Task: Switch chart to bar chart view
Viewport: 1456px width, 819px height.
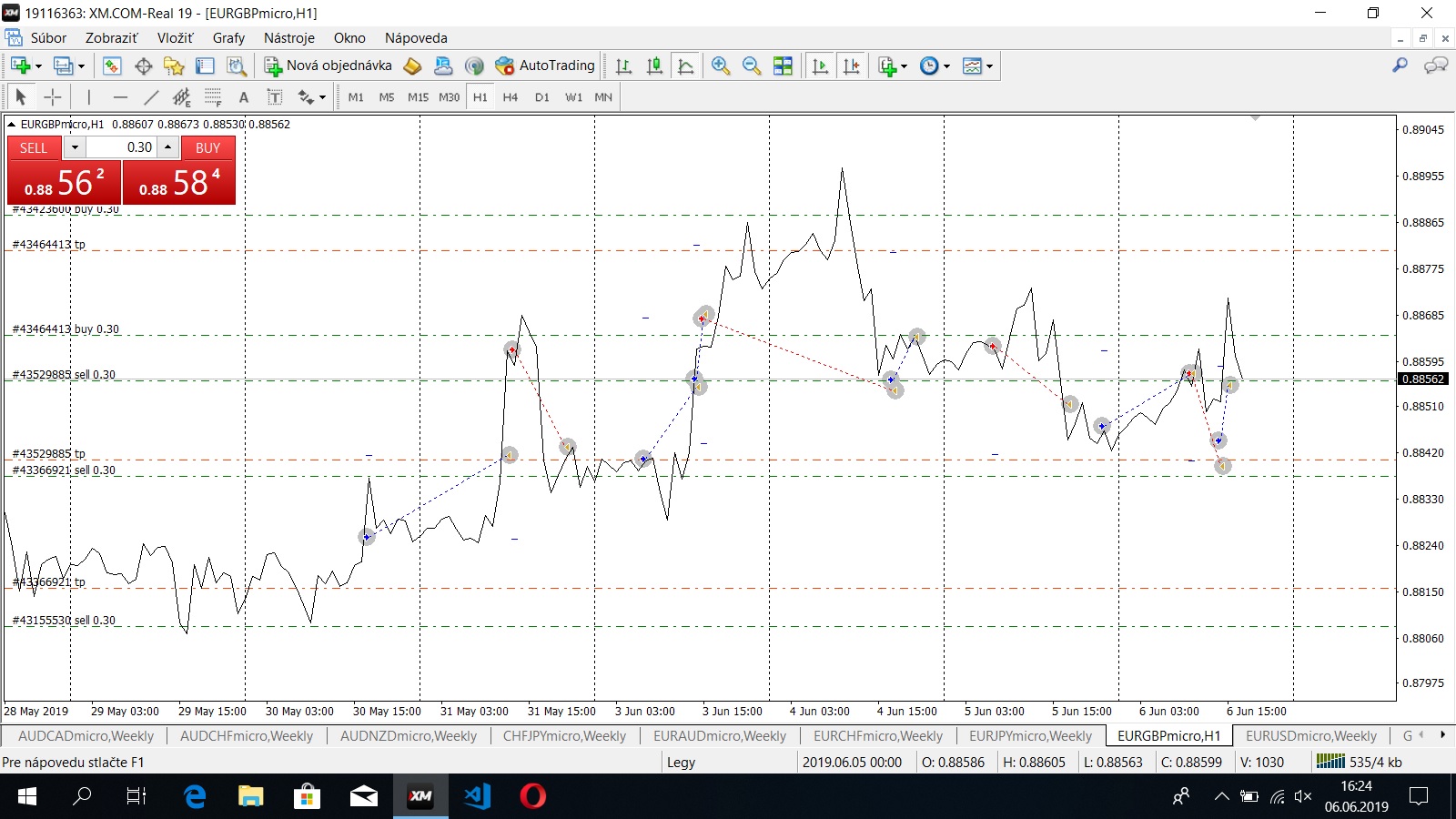Action: point(623,66)
